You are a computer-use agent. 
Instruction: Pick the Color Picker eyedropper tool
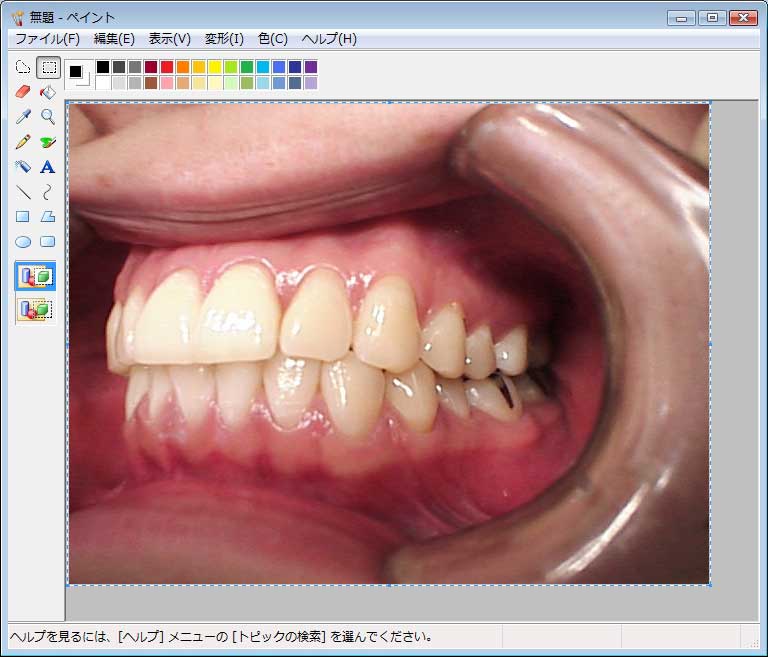(23, 117)
